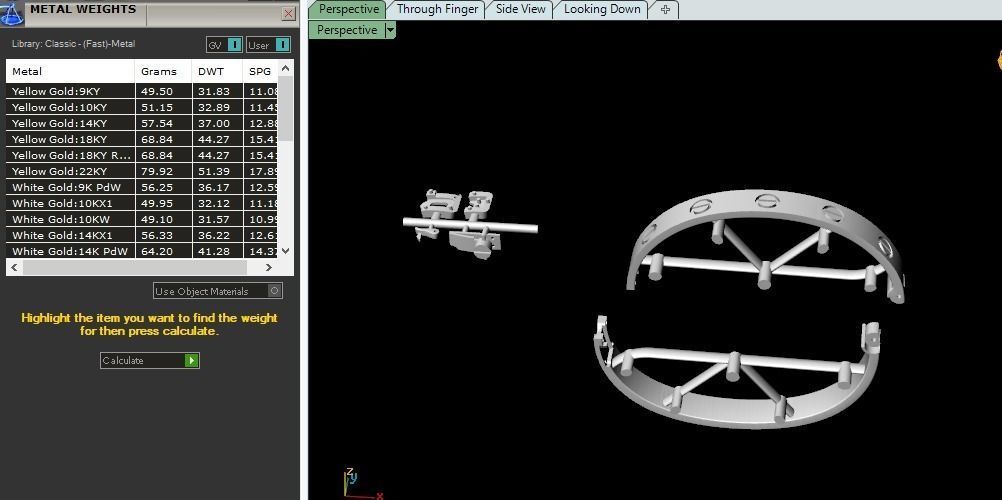Select the Yellow Gold:9KY row
Image resolution: width=1002 pixels, height=500 pixels.
click(142, 91)
